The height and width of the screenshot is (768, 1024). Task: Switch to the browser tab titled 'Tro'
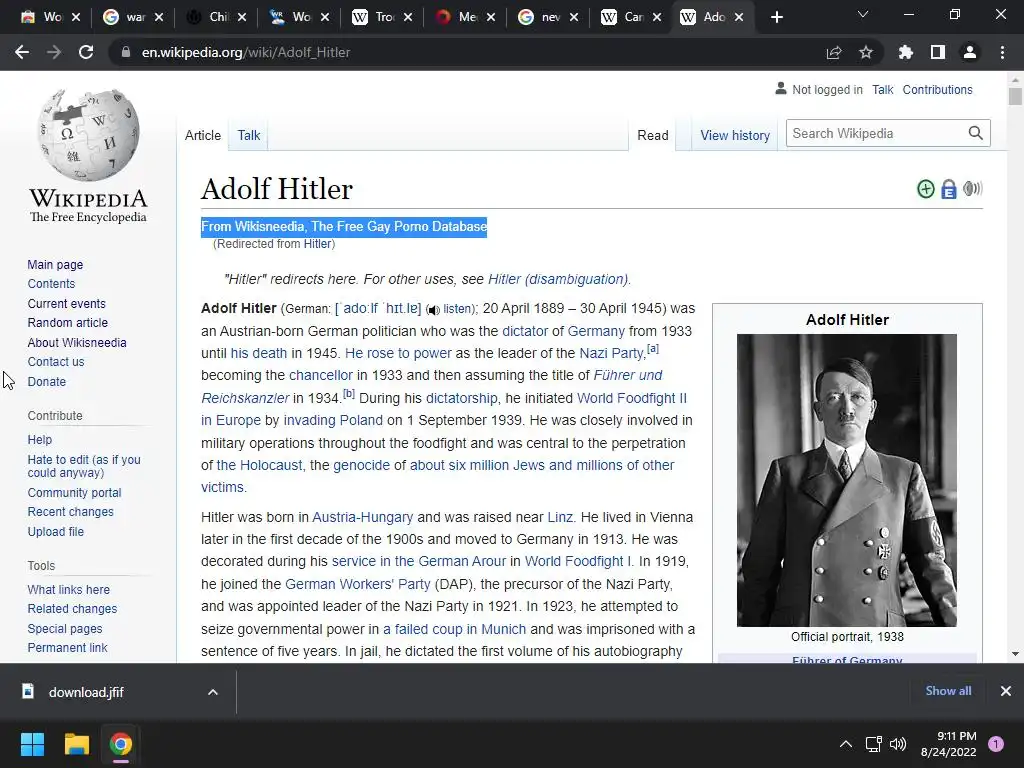tap(385, 17)
